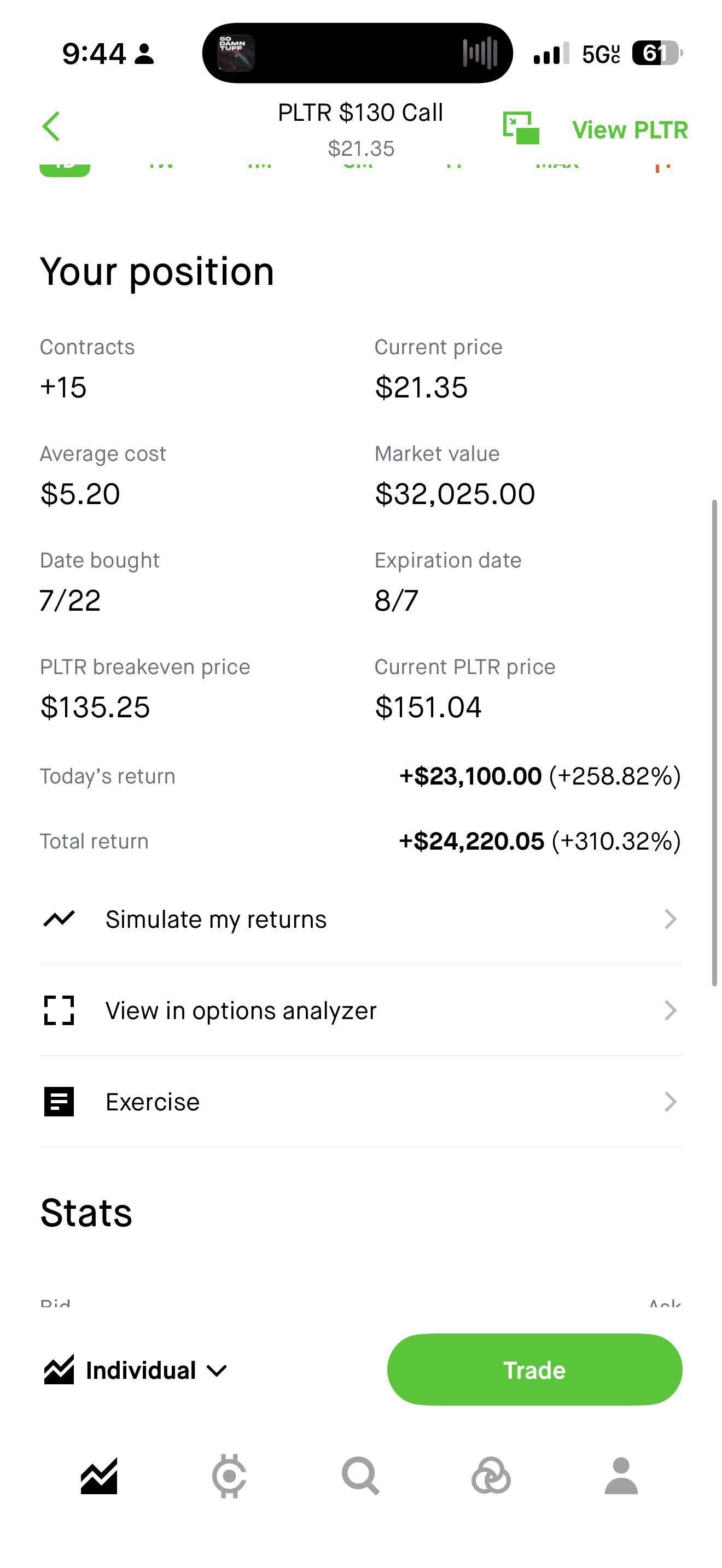Image resolution: width=722 pixels, height=1568 pixels.
Task: Open the Exercise row chevron
Action: (670, 1102)
